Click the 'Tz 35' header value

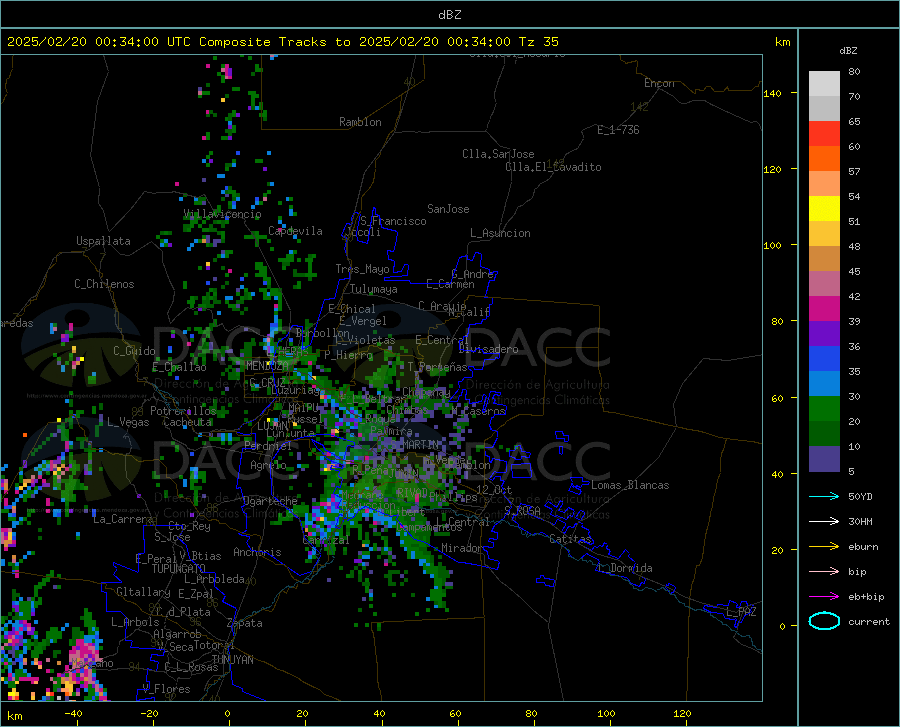click(x=538, y=42)
